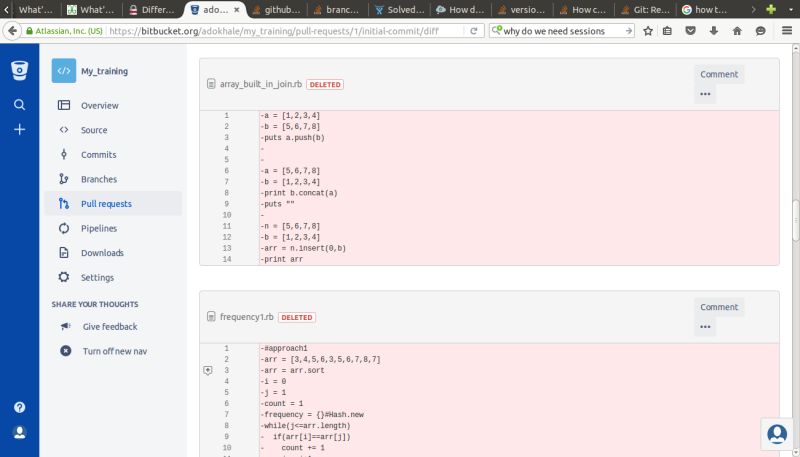The image size is (800, 457).
Task: Switch to the 'Differ...' tab
Action: click(x=152, y=9)
